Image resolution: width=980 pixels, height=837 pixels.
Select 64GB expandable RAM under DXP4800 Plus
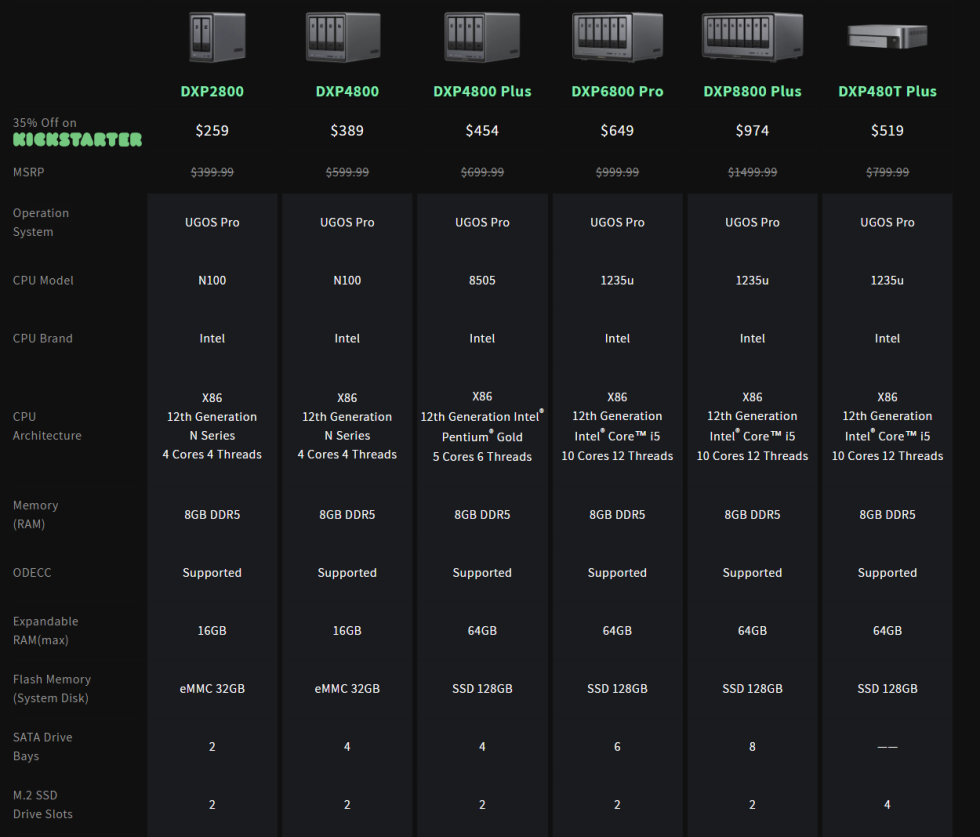(x=482, y=631)
